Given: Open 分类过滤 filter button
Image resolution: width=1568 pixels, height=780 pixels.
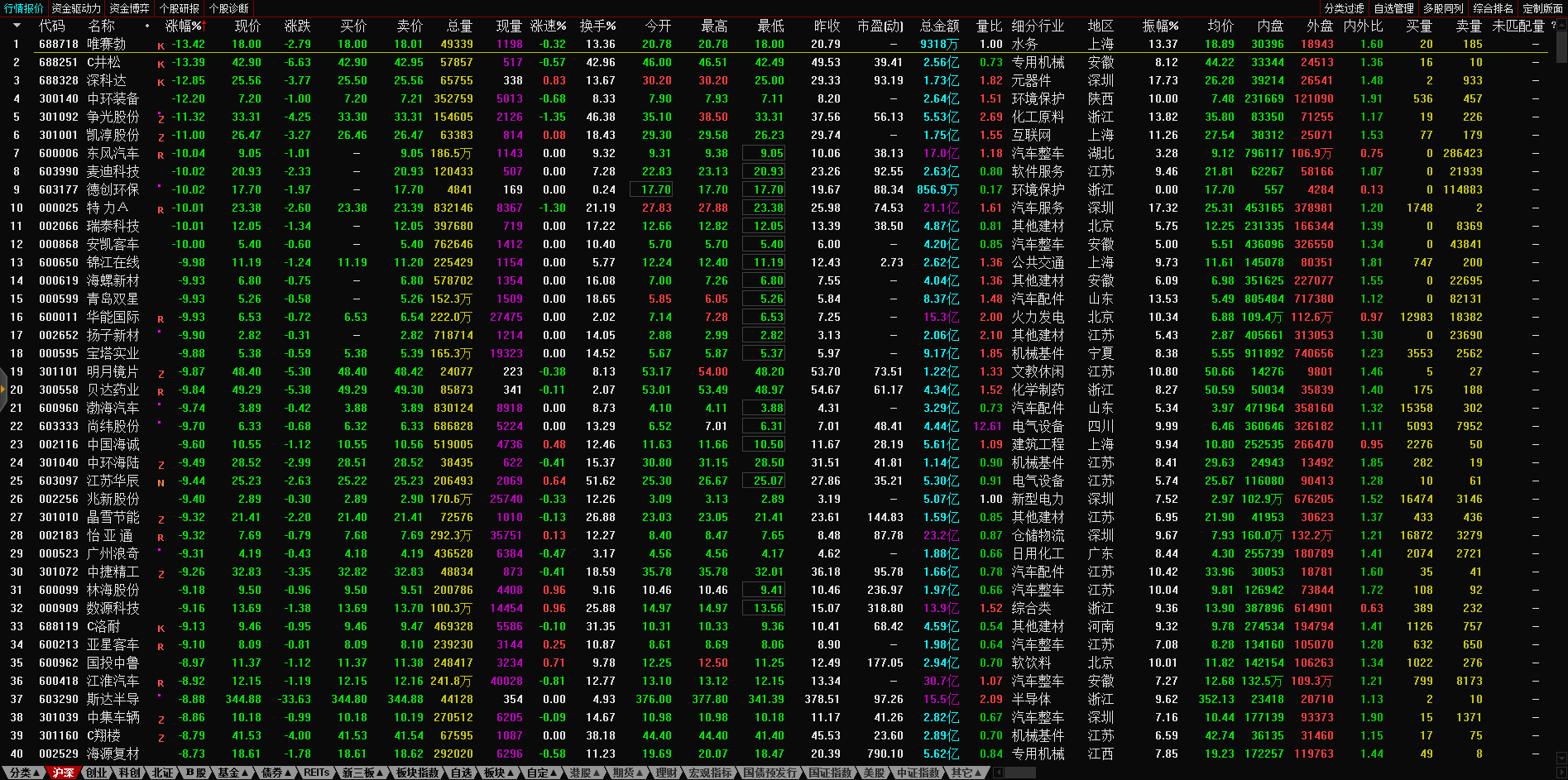Looking at the screenshot, I should [1344, 8].
